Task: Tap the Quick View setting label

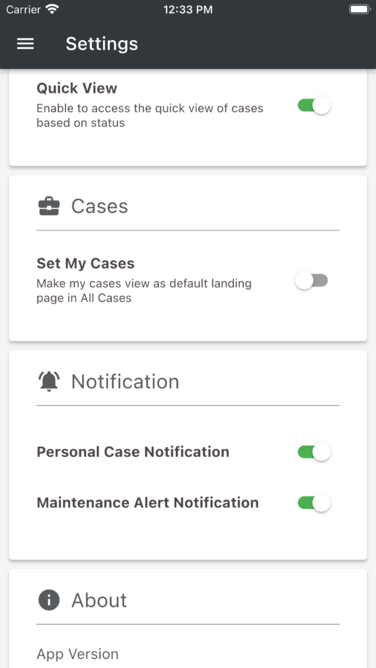Action: coord(77,88)
